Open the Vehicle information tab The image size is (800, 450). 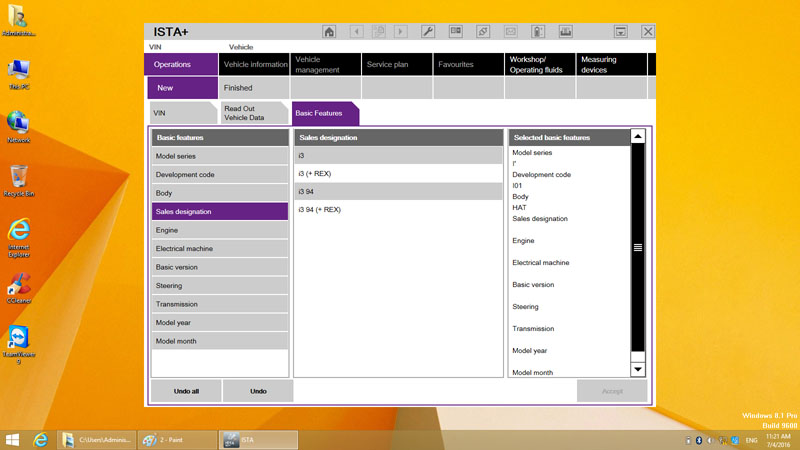[254, 64]
